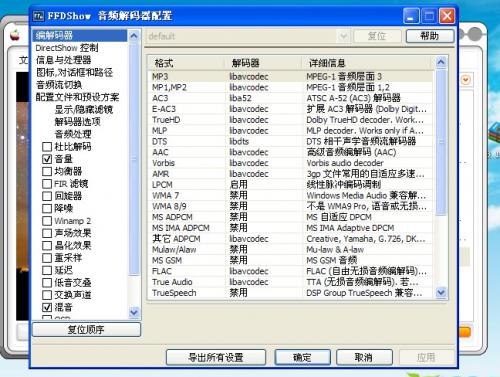Click the apple icon behind the dialog
Viewport: 500px width, 377px height.
pyautogui.click(x=15, y=35)
